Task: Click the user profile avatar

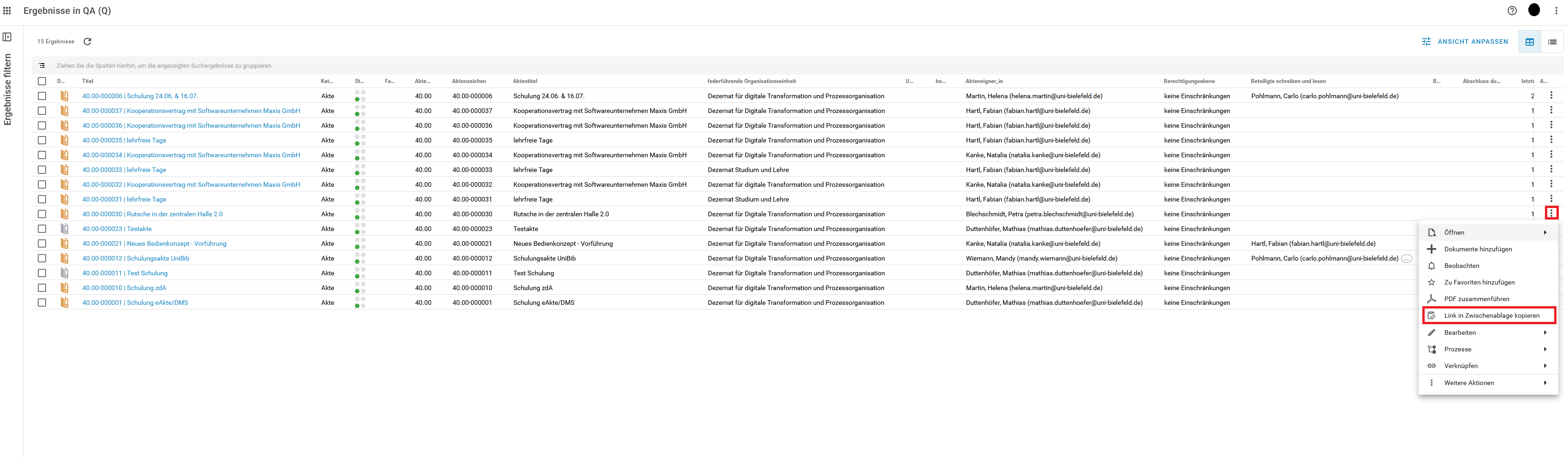Action: pos(1534,10)
